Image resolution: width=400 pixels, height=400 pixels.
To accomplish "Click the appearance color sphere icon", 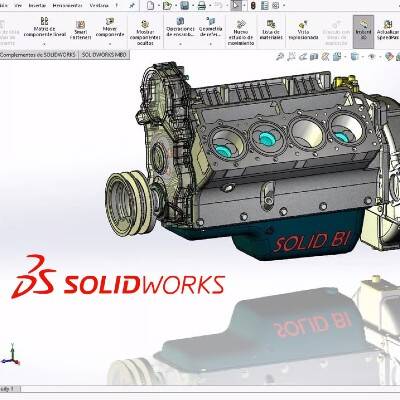I will click(389, 57).
